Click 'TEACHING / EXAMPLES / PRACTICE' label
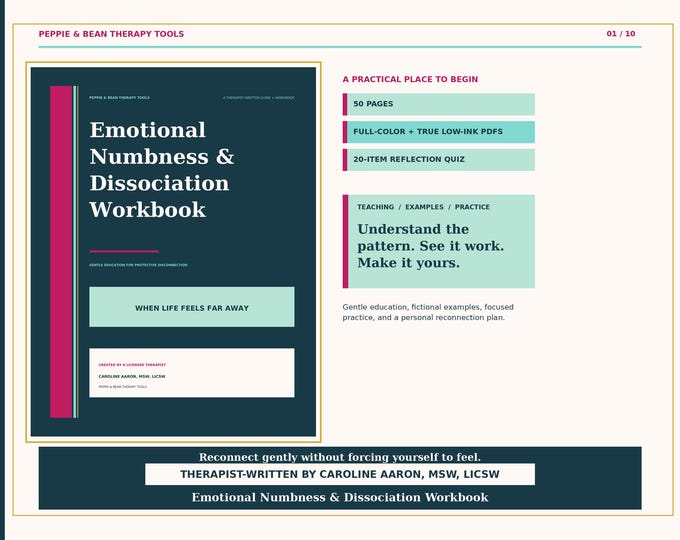This screenshot has width=680, height=540. coord(423,207)
